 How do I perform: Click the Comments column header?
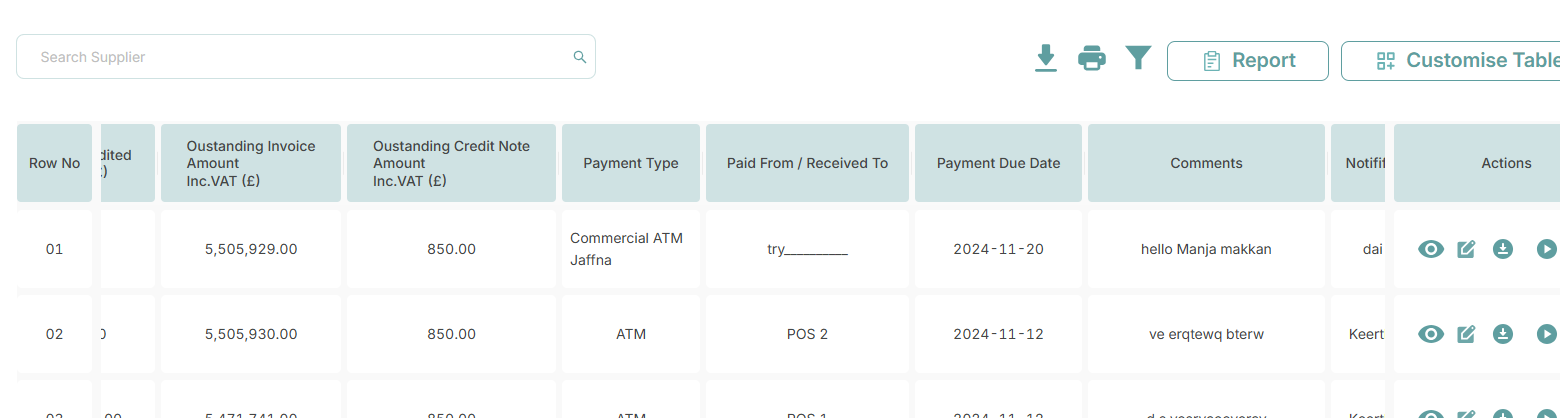coord(1206,163)
